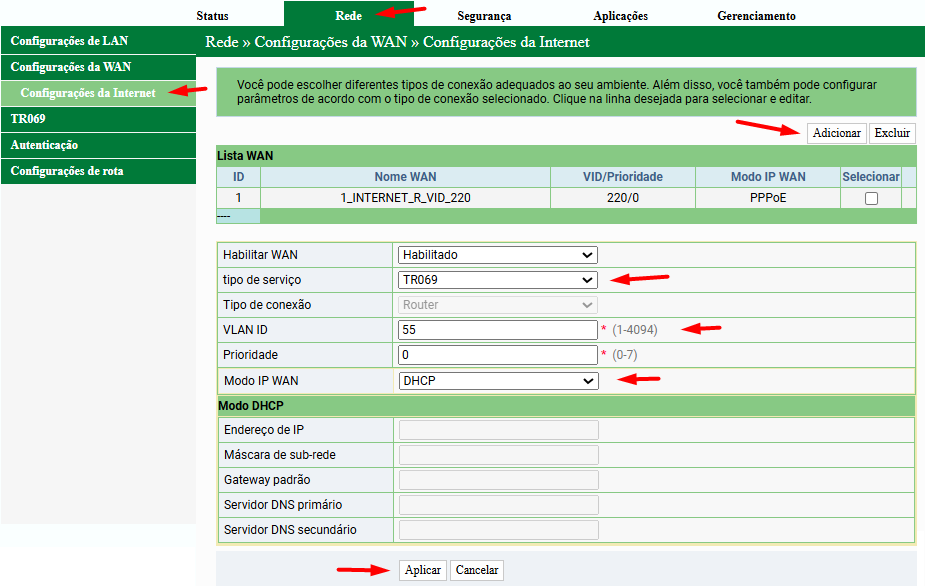
Task: Click the Cancelar button
Action: click(477, 570)
